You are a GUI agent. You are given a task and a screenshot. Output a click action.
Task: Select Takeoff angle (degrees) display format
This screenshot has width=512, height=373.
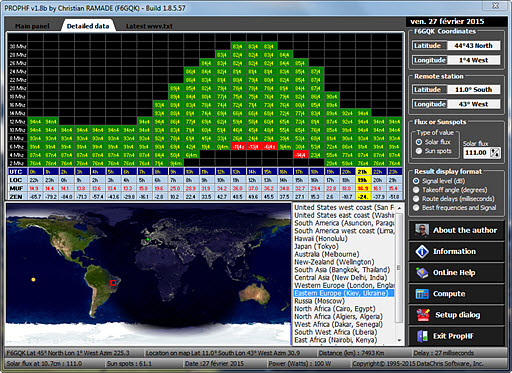coord(416,190)
